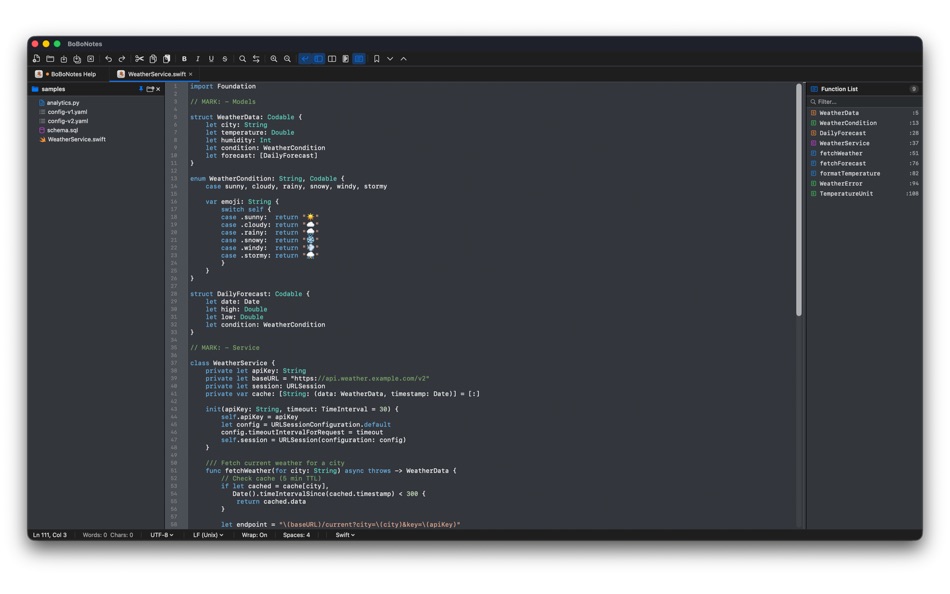Click the Bookmark icon in the toolbar
The width and height of the screenshot is (950, 594).
pos(378,59)
